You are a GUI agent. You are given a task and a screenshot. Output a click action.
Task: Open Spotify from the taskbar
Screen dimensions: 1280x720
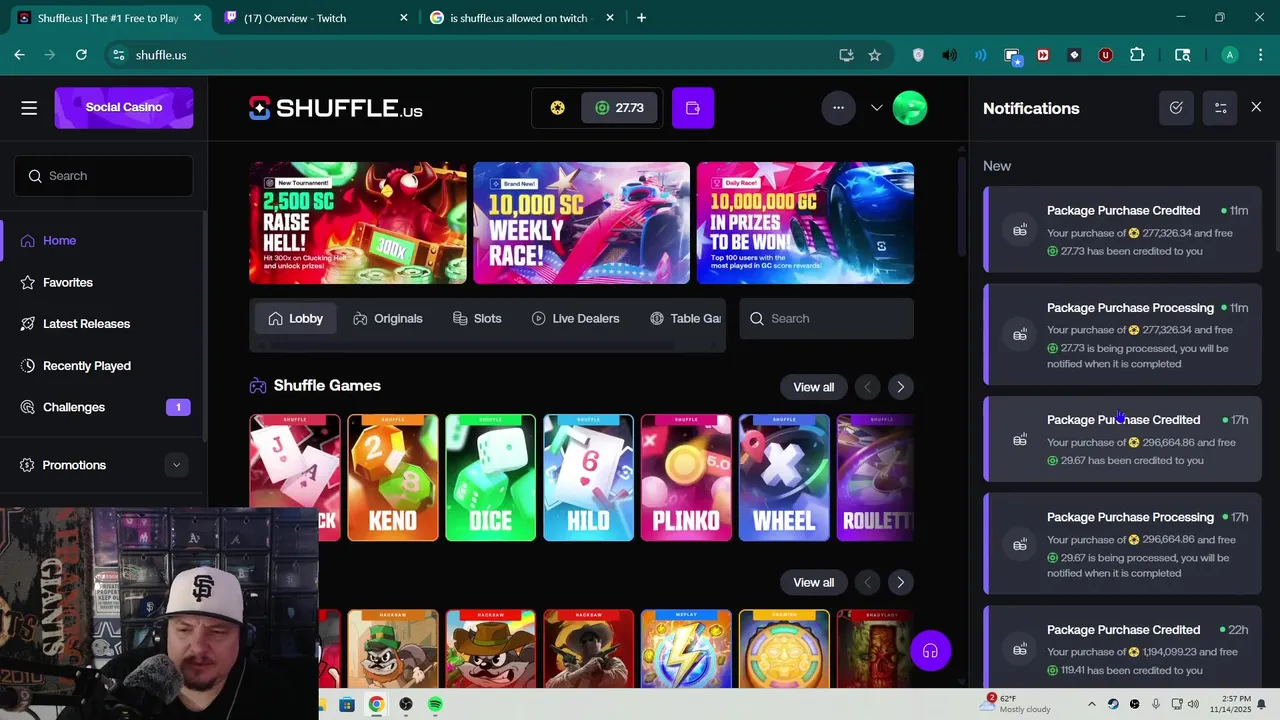pyautogui.click(x=436, y=705)
